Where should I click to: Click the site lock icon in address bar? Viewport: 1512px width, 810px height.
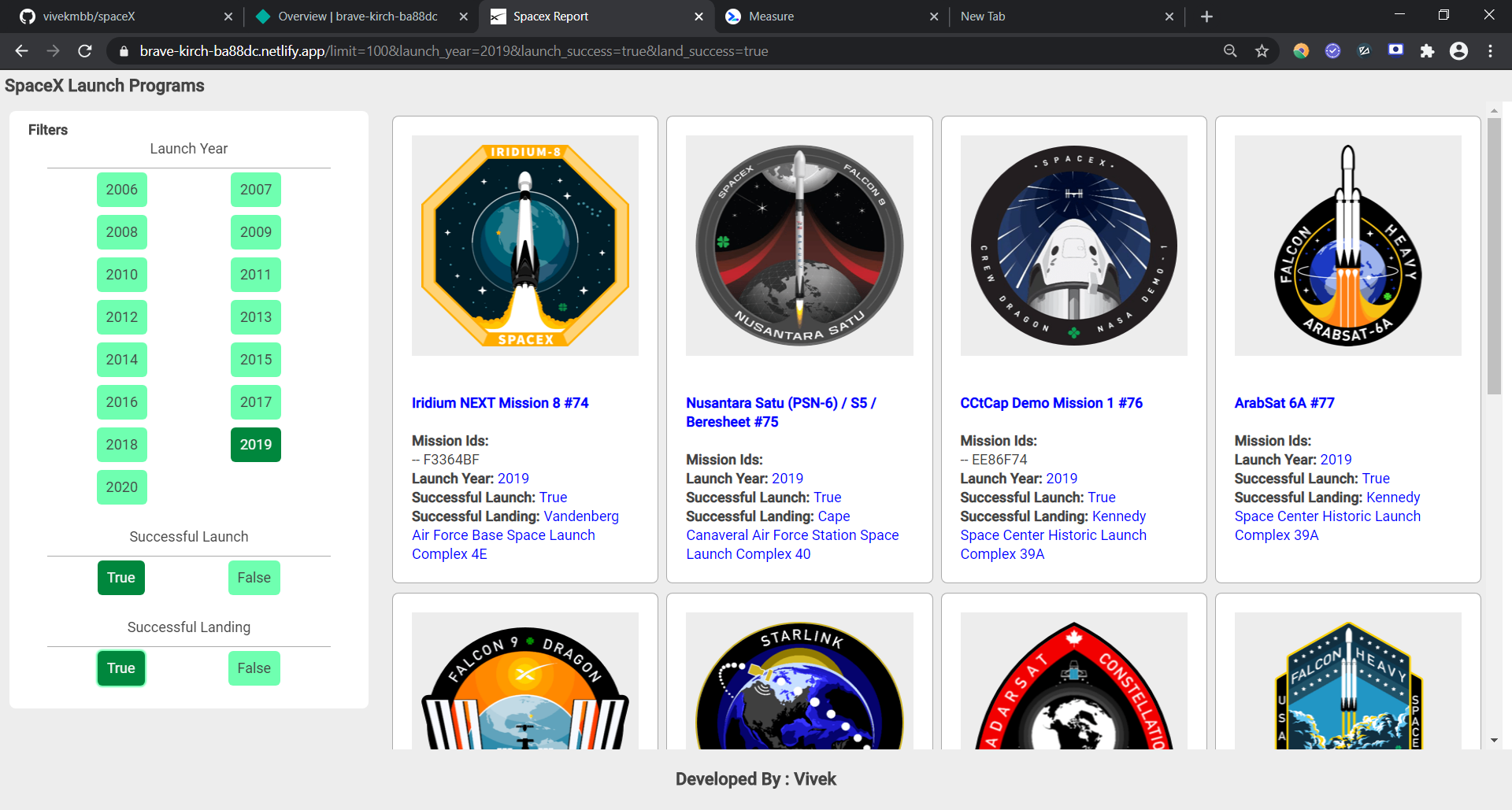[x=124, y=51]
